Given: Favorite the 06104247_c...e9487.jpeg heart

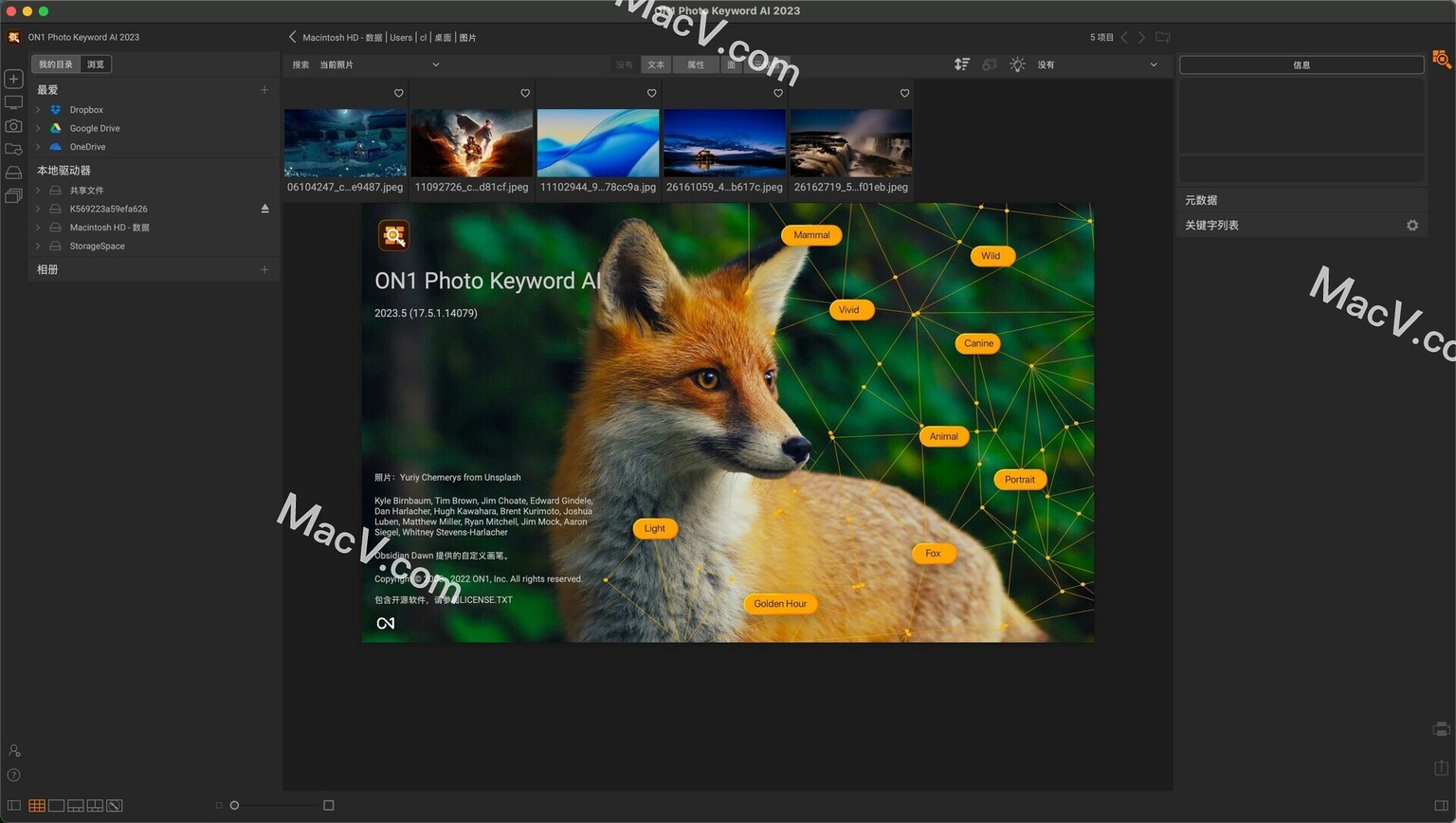Looking at the screenshot, I should 398,93.
